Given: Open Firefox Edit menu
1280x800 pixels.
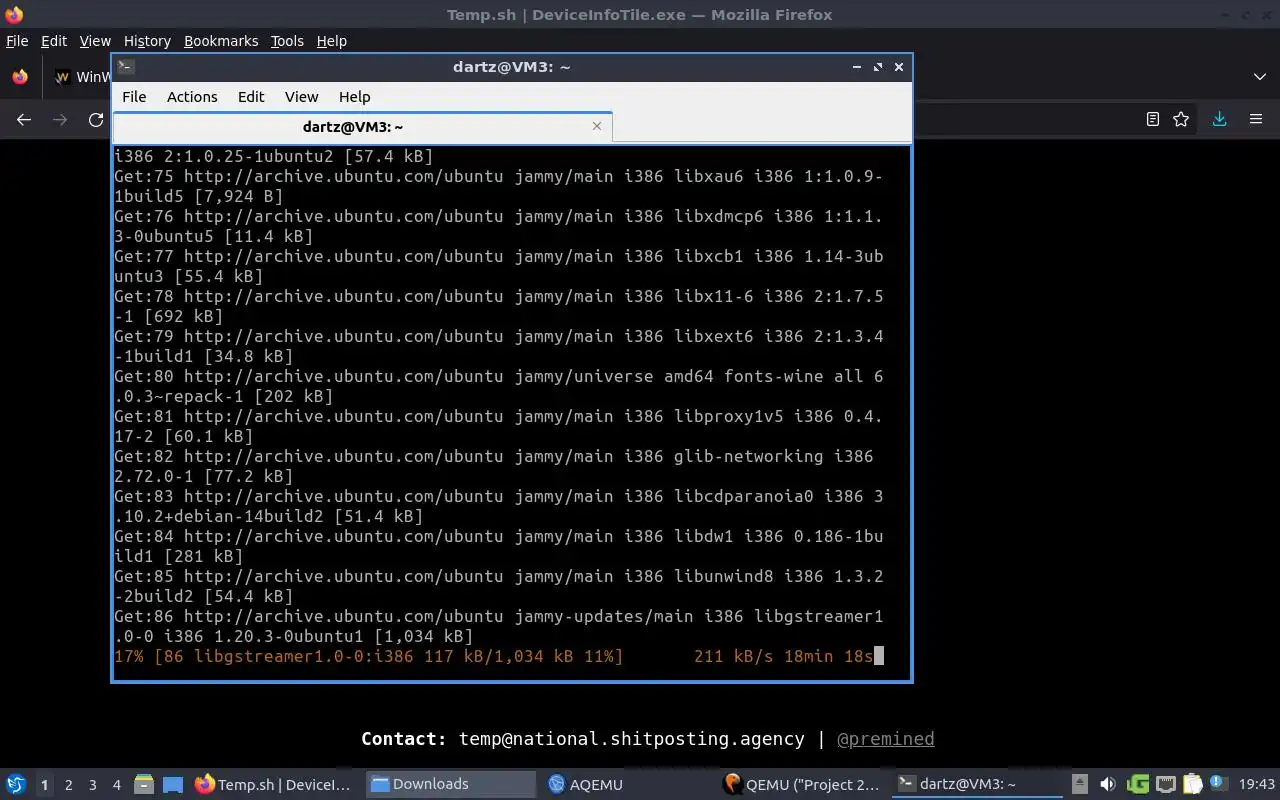Looking at the screenshot, I should coord(54,41).
